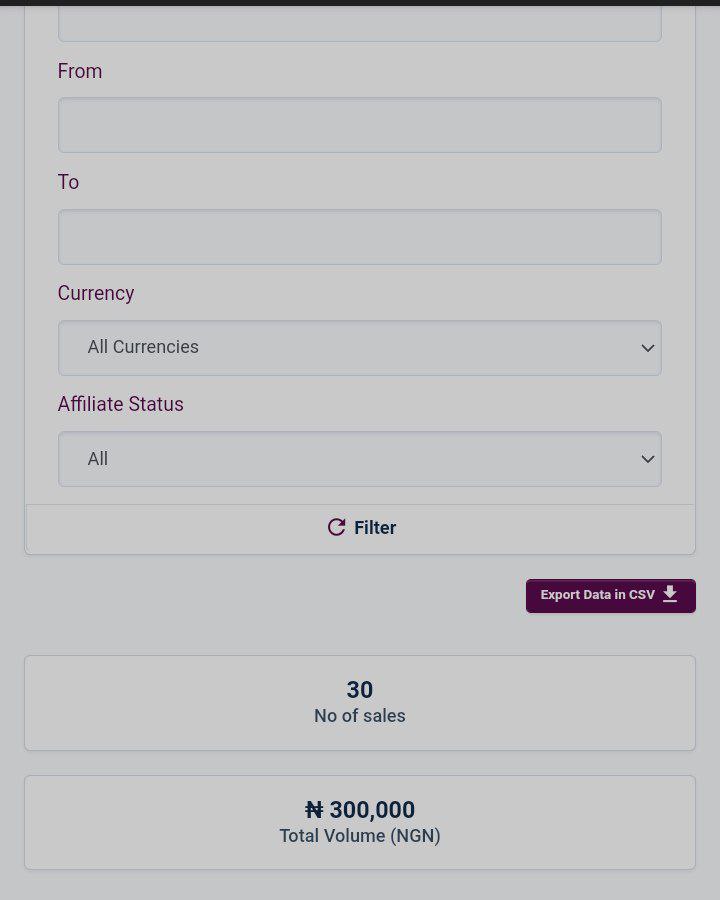Click the refresh icon inside the Filter button

[336, 527]
